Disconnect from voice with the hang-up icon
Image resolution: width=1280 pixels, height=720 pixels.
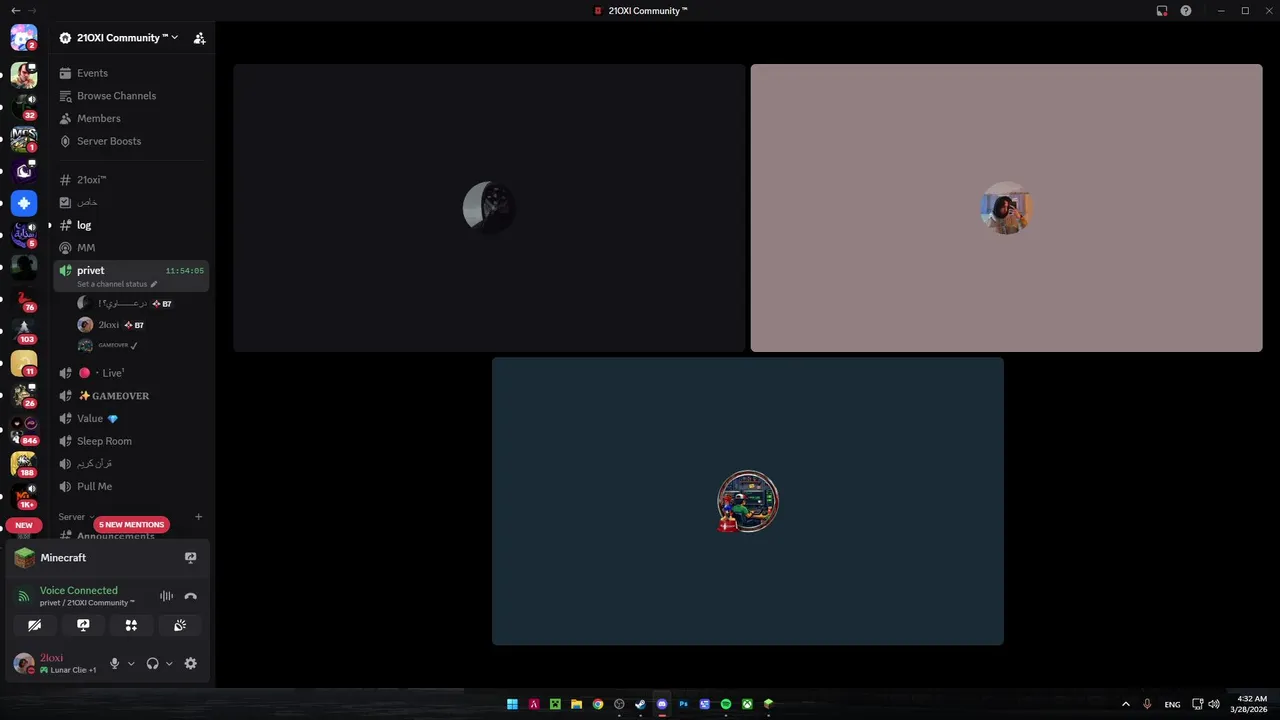pos(191,597)
